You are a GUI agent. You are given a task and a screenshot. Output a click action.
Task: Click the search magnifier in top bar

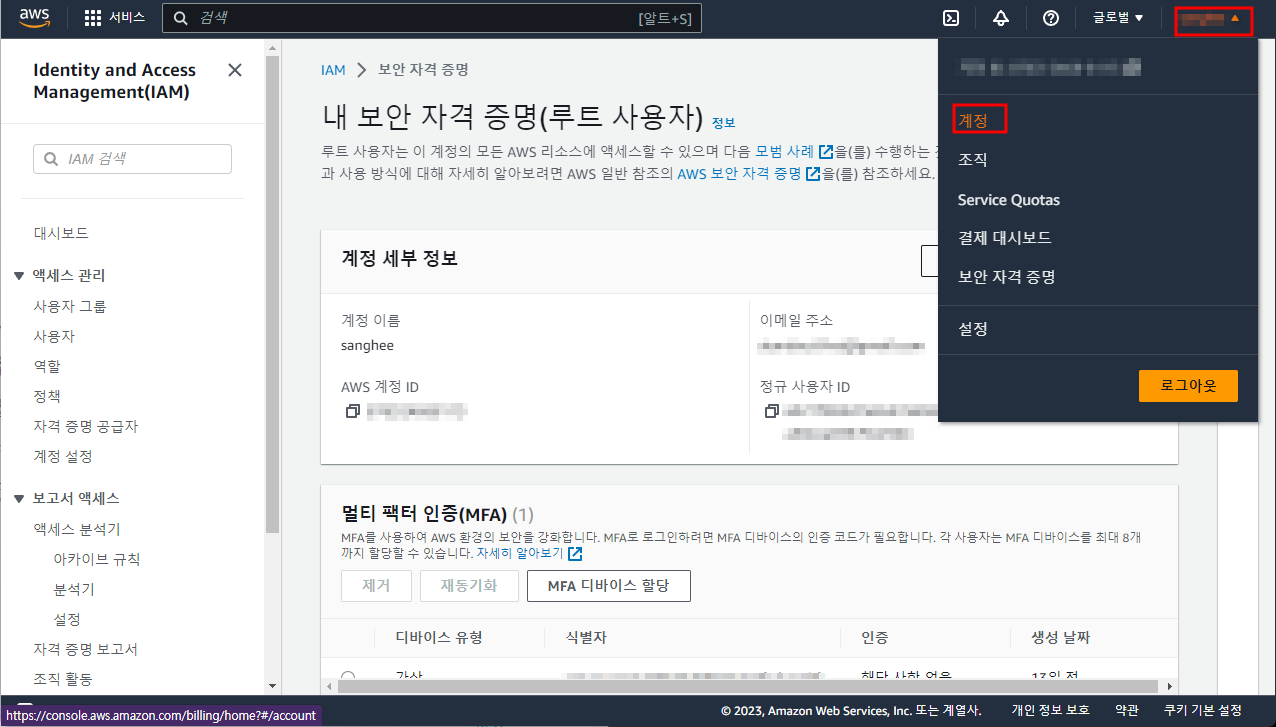click(x=181, y=18)
